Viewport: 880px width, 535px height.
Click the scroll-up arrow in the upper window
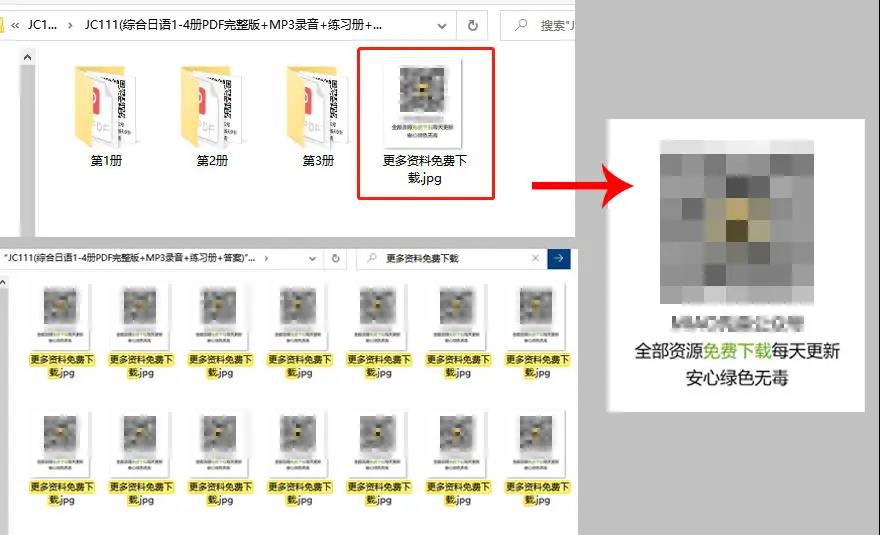(x=27, y=57)
